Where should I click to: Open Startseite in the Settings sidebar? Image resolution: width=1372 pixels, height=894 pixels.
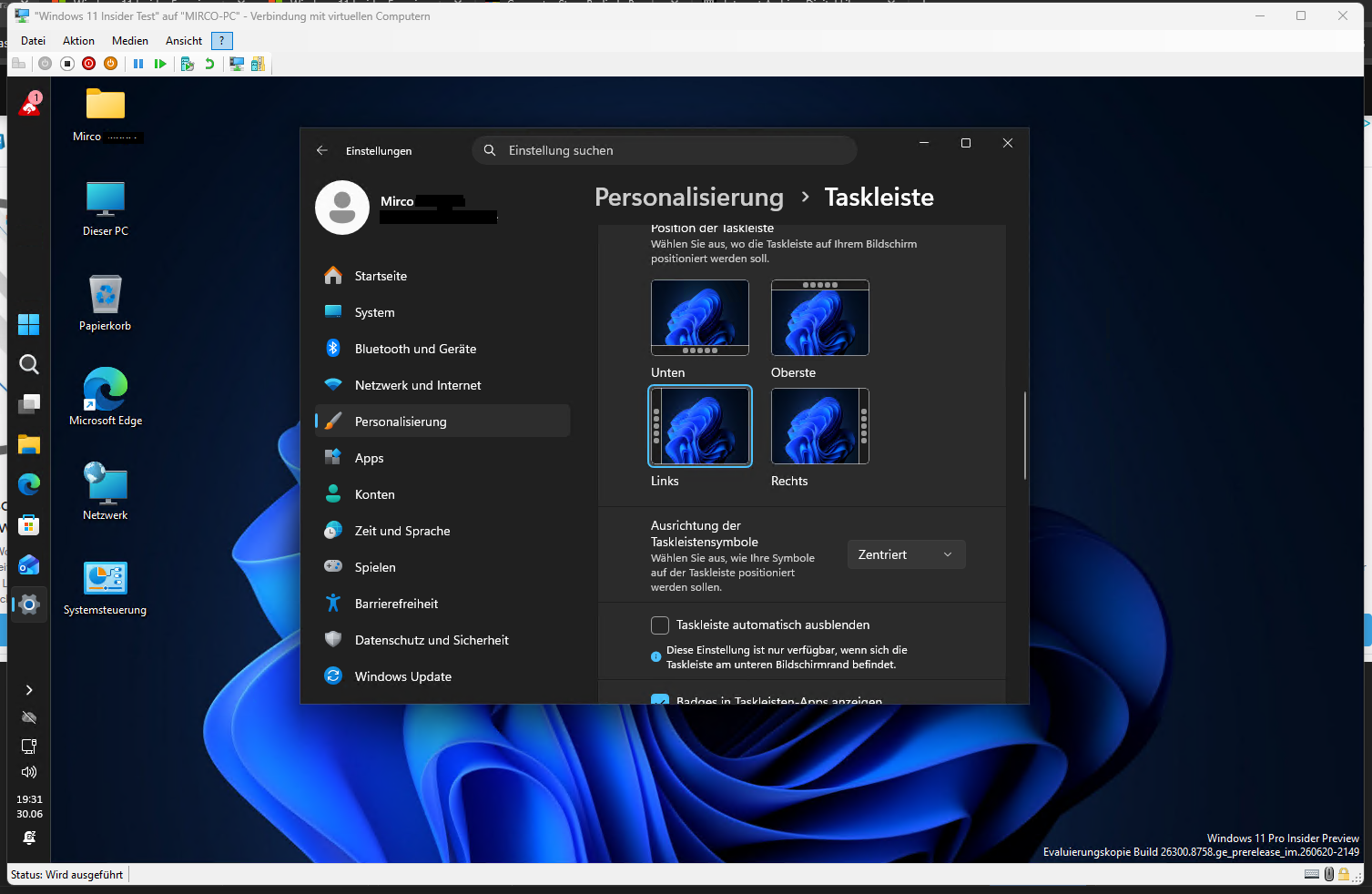[442, 276]
